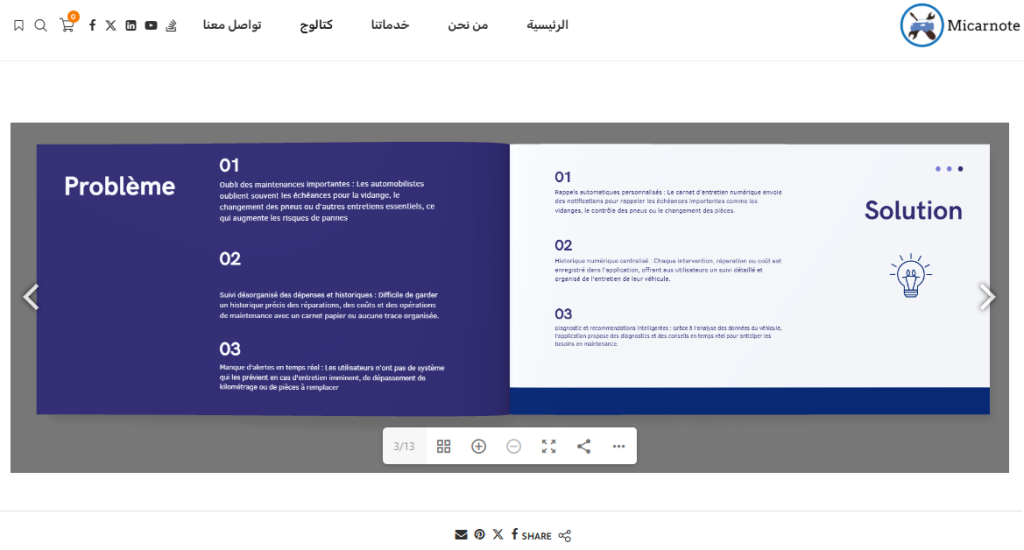Show flipbook page thumbnails grid
Image resolution: width=1024 pixels, height=550 pixels.
[x=444, y=446]
